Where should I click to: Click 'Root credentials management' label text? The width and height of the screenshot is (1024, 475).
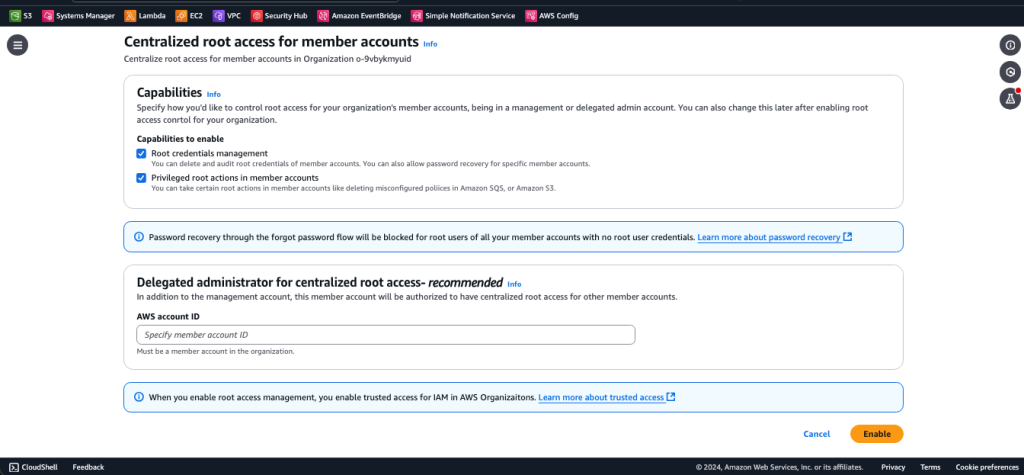(x=210, y=154)
